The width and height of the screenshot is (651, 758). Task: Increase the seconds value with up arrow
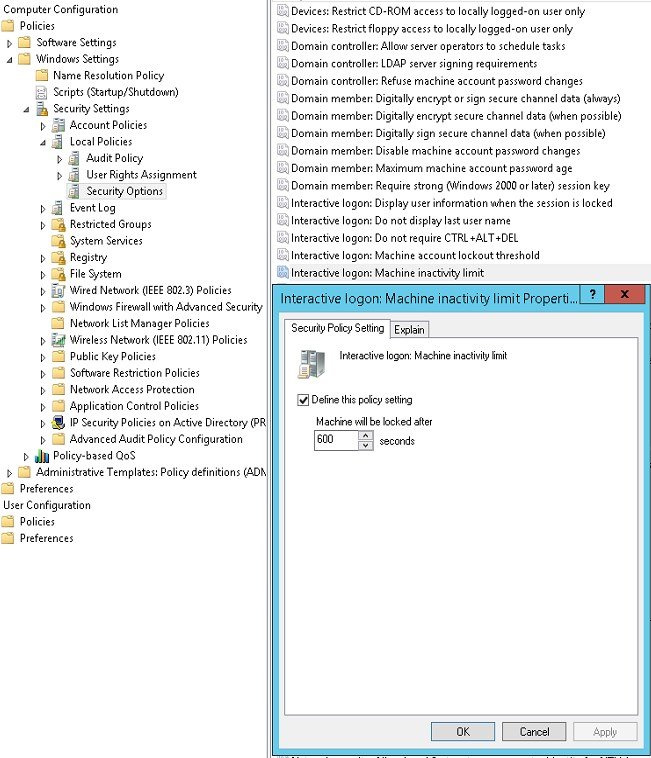coord(365,435)
